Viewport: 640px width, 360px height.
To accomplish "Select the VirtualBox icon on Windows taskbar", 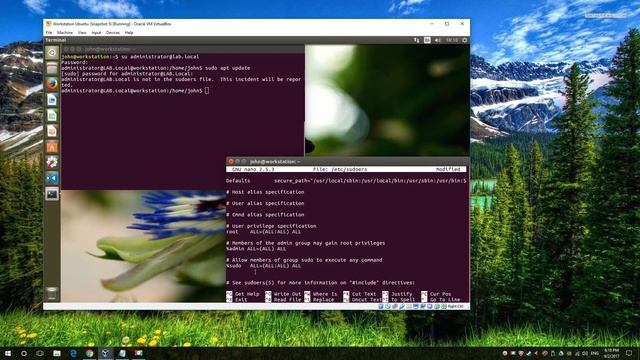I will (x=105, y=353).
